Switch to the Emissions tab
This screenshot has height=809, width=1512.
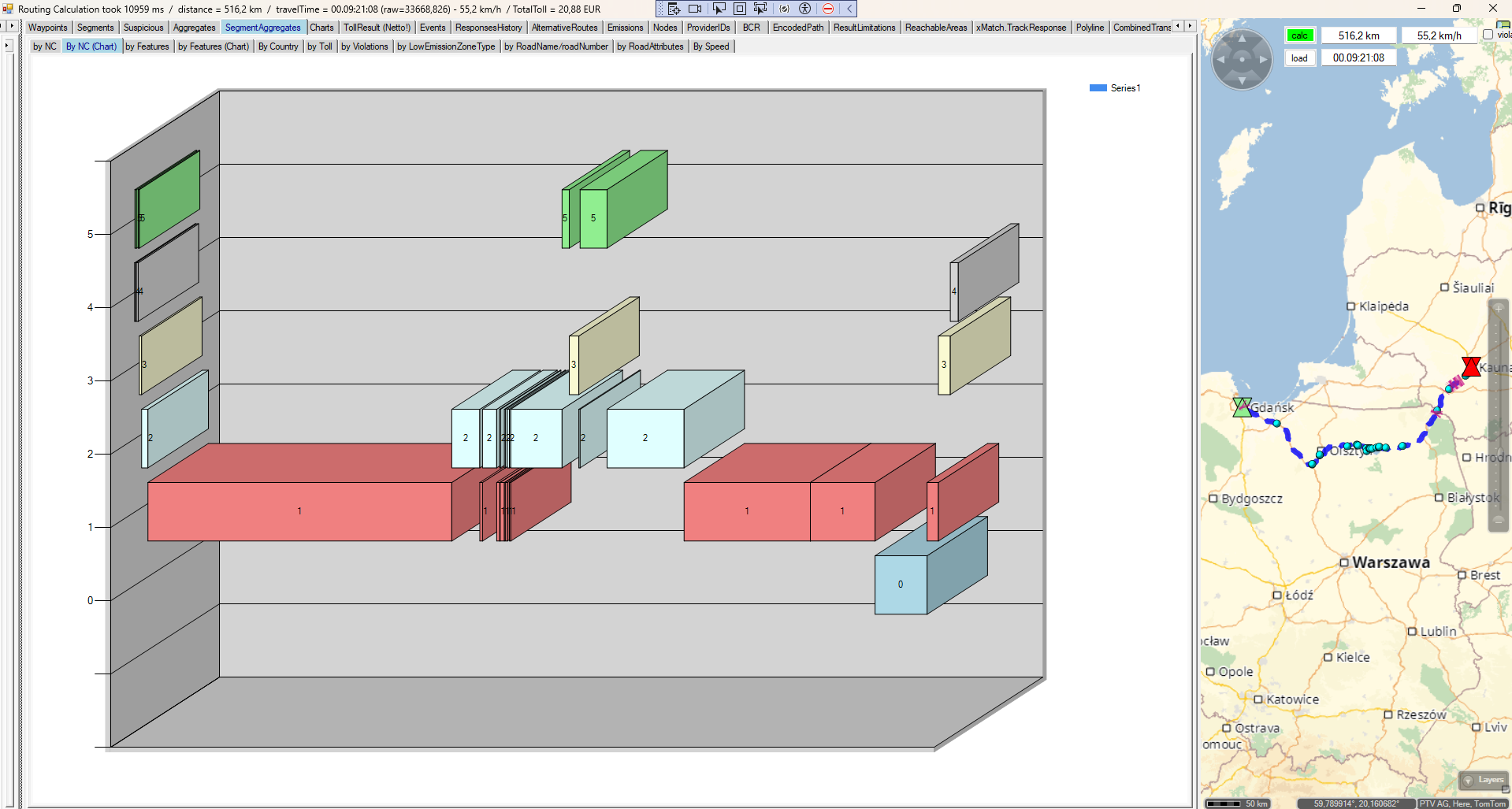(x=625, y=28)
